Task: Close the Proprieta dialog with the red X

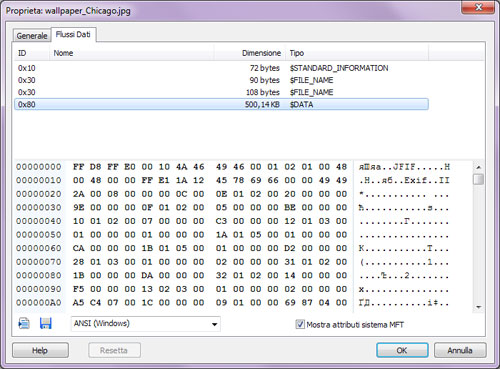Action: click(478, 7)
